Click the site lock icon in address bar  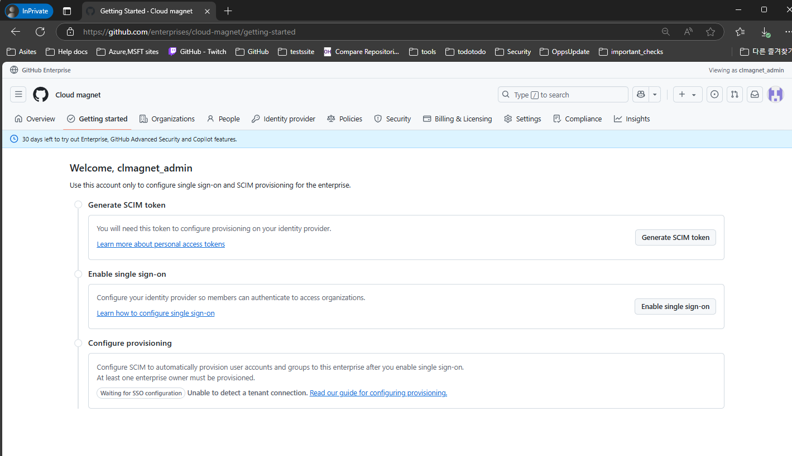pos(70,32)
